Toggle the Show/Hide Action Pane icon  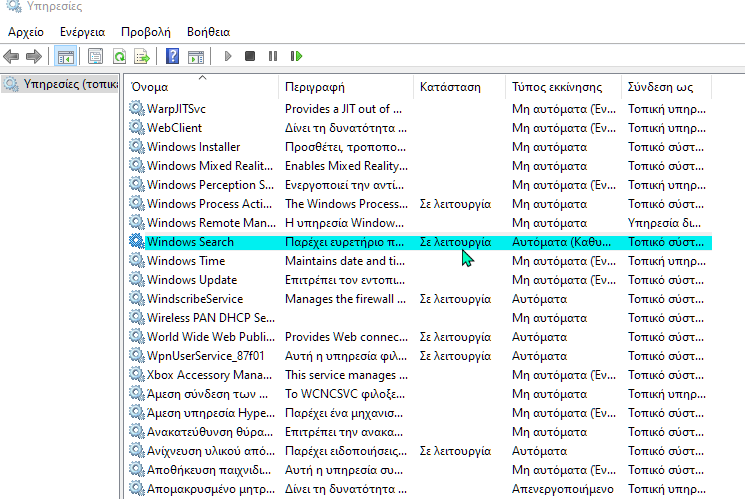coord(196,57)
